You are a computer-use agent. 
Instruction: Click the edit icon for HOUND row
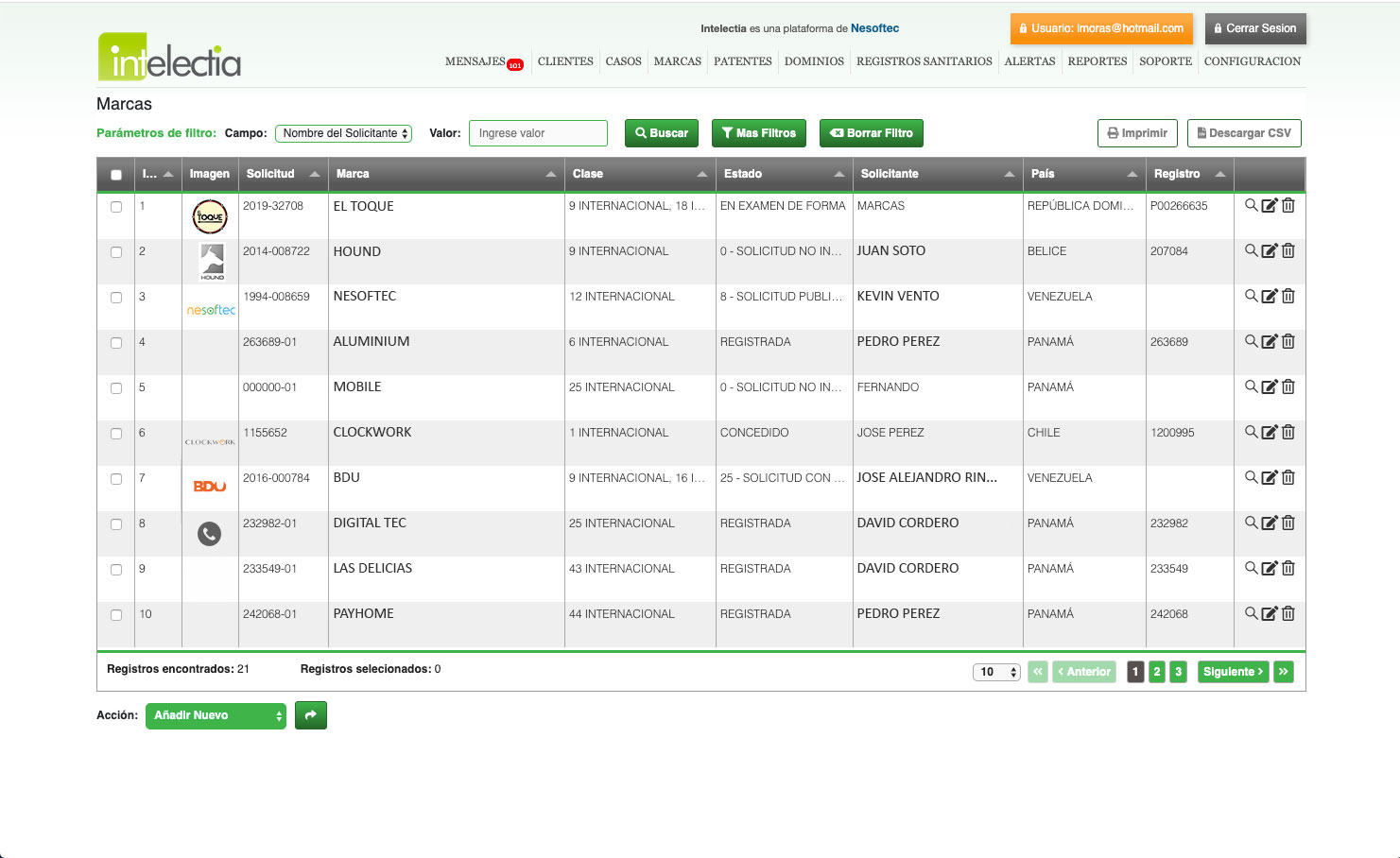coord(1270,250)
